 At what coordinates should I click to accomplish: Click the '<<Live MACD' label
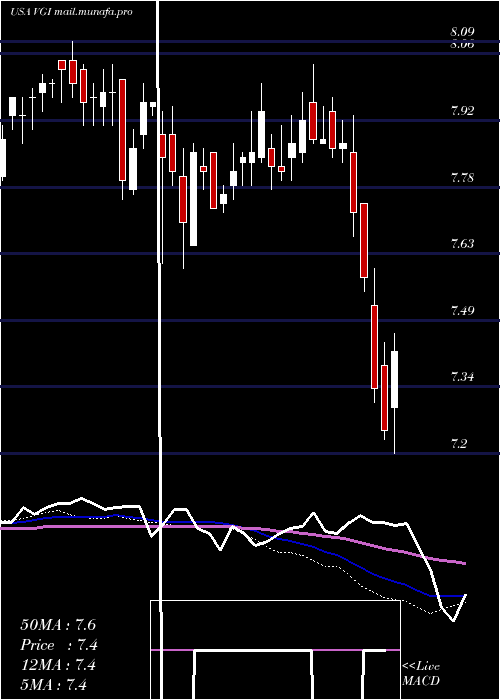(421, 674)
